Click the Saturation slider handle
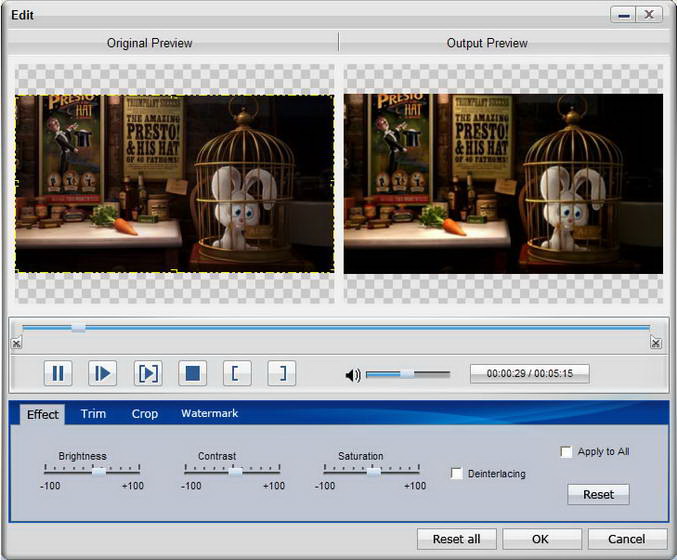677x560 pixels. (x=373, y=470)
